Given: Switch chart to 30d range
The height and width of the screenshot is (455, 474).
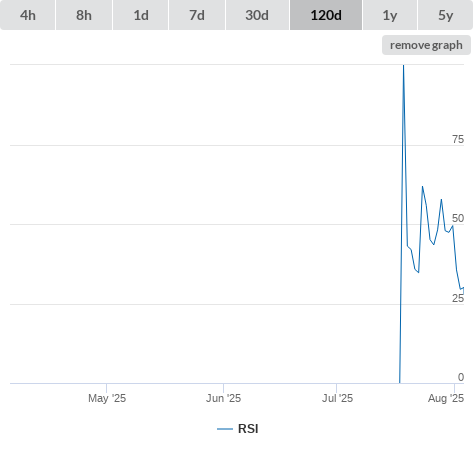Looking at the screenshot, I should [x=257, y=15].
